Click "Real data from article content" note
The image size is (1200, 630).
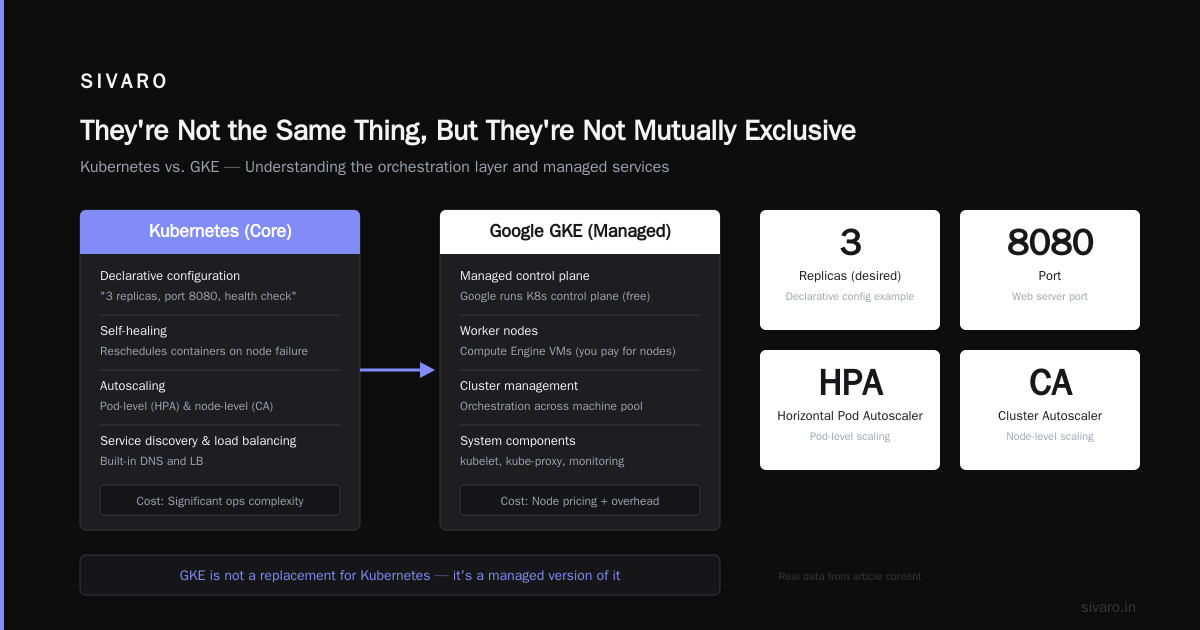[x=850, y=576]
